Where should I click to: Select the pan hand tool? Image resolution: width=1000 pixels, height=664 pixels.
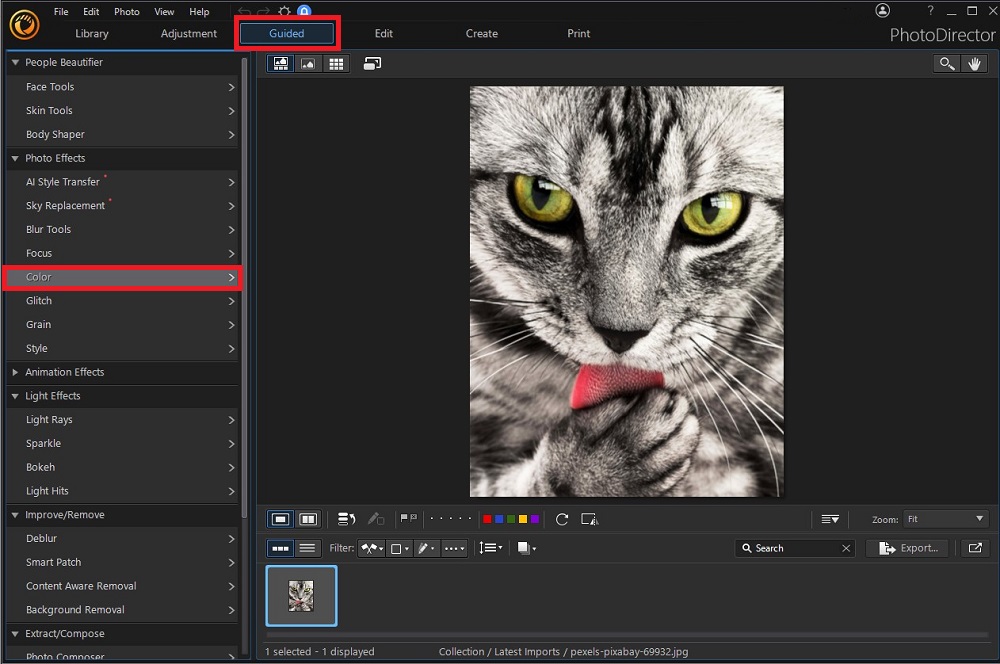[x=975, y=63]
